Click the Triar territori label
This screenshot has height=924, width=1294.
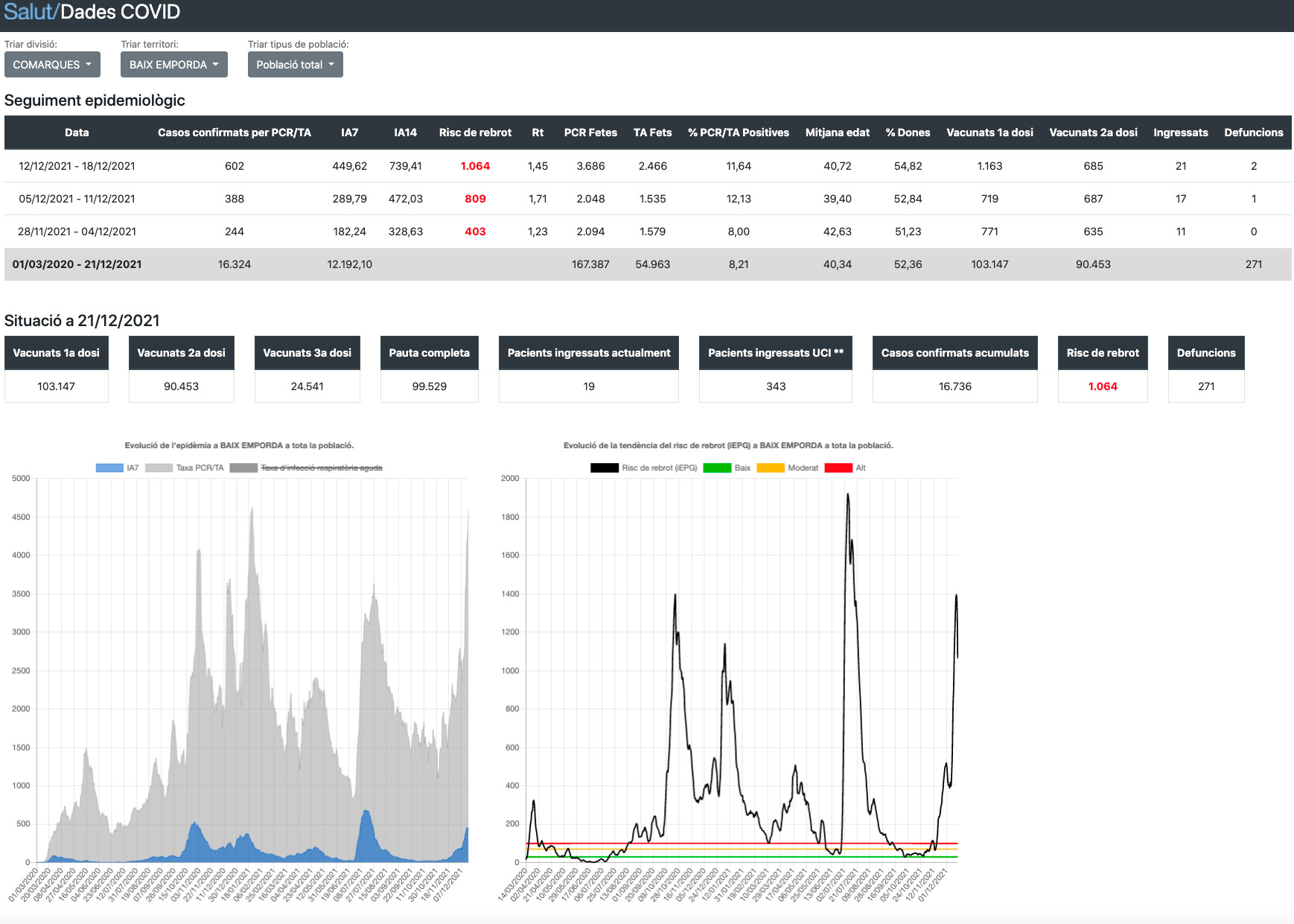[x=150, y=45]
